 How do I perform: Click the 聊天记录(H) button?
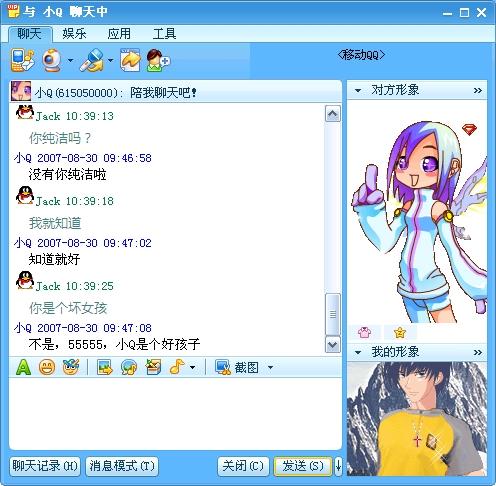[45, 466]
